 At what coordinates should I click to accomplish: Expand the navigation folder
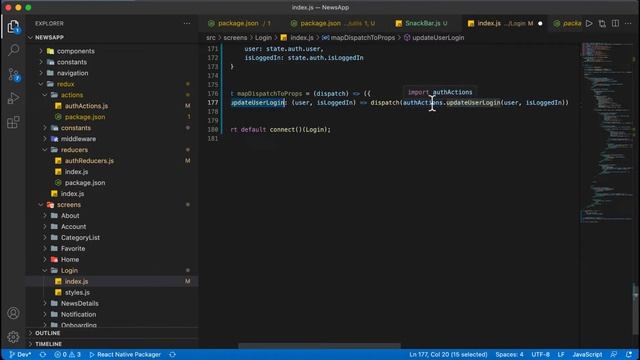[72, 73]
